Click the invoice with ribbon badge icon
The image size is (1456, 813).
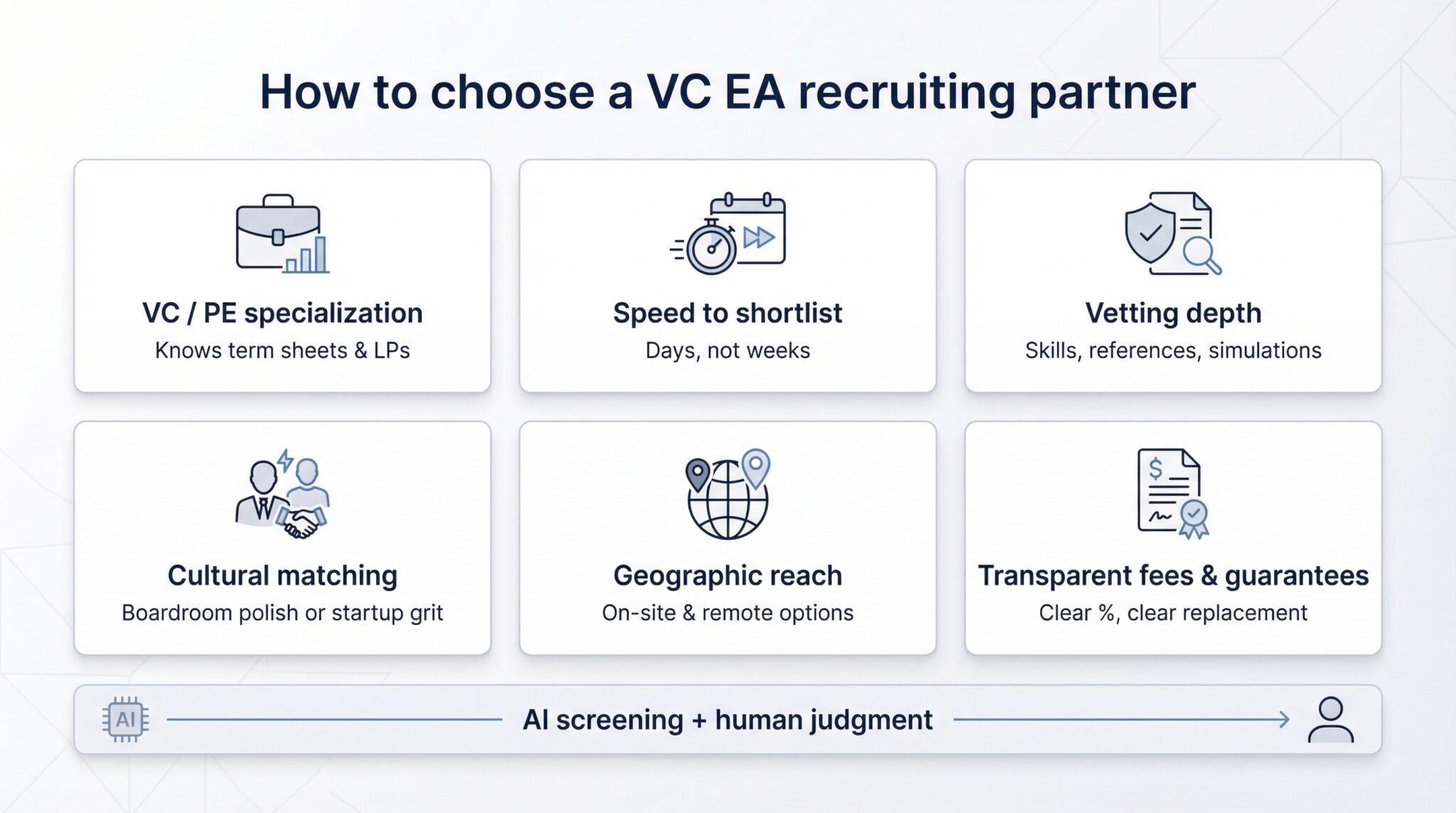(x=1172, y=494)
